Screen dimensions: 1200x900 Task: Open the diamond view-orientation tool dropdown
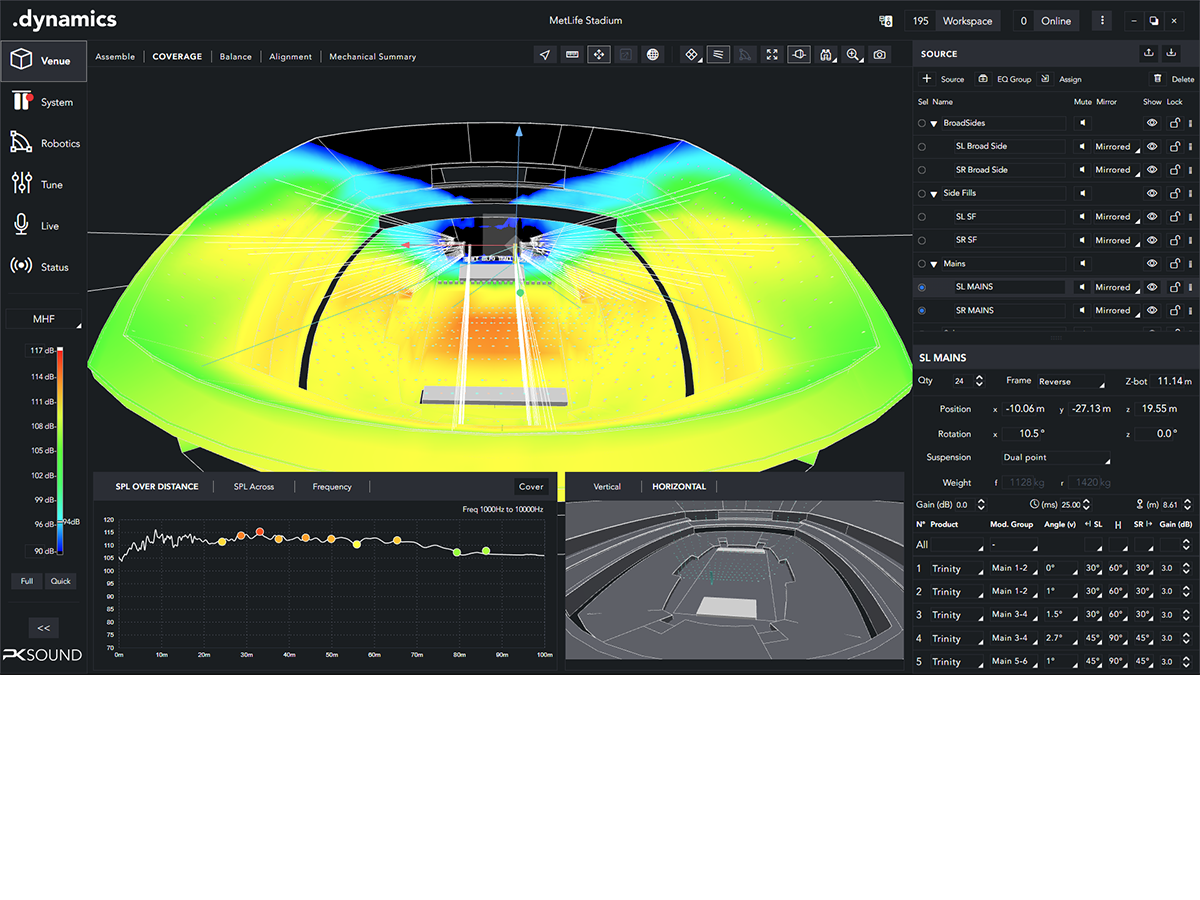tap(692, 55)
